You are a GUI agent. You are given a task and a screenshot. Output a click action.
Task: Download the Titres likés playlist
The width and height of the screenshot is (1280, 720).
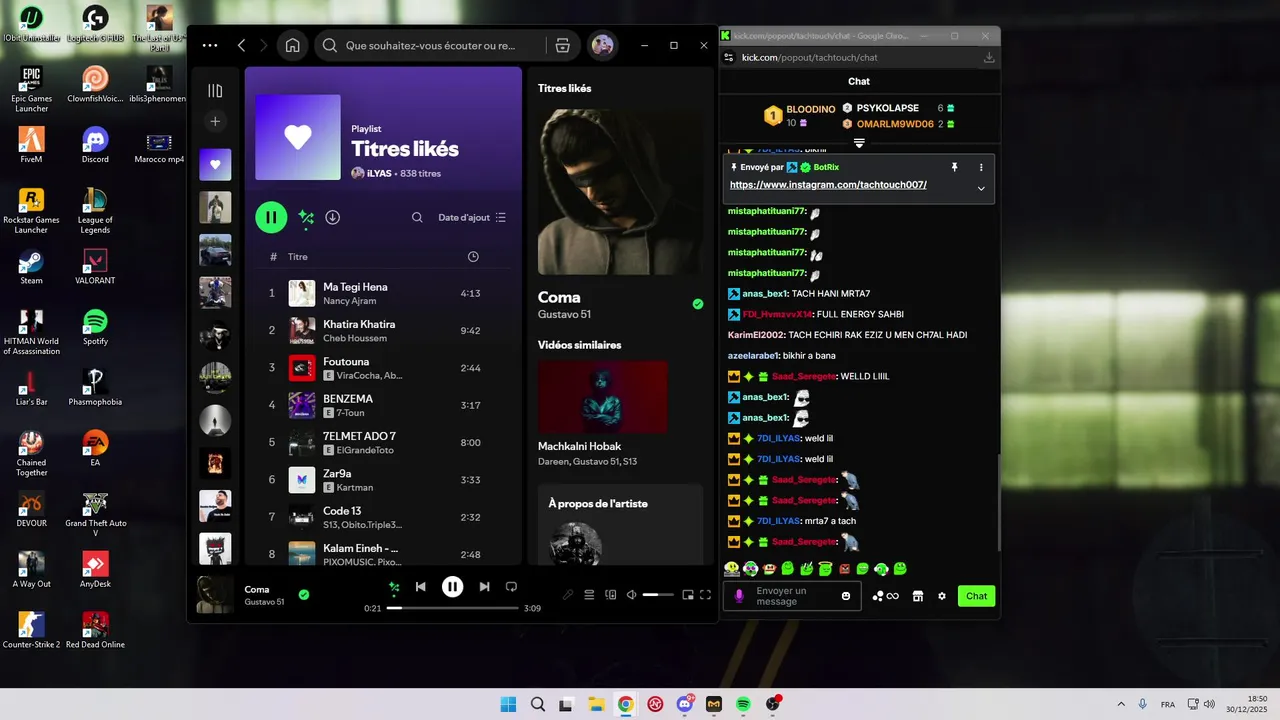(x=333, y=217)
